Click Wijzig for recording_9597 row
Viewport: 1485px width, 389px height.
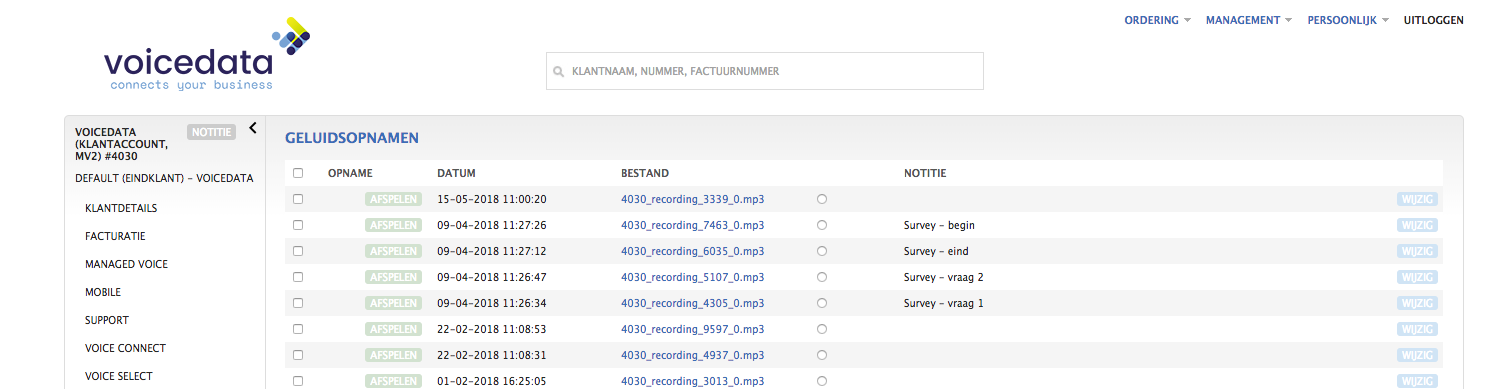click(1418, 329)
